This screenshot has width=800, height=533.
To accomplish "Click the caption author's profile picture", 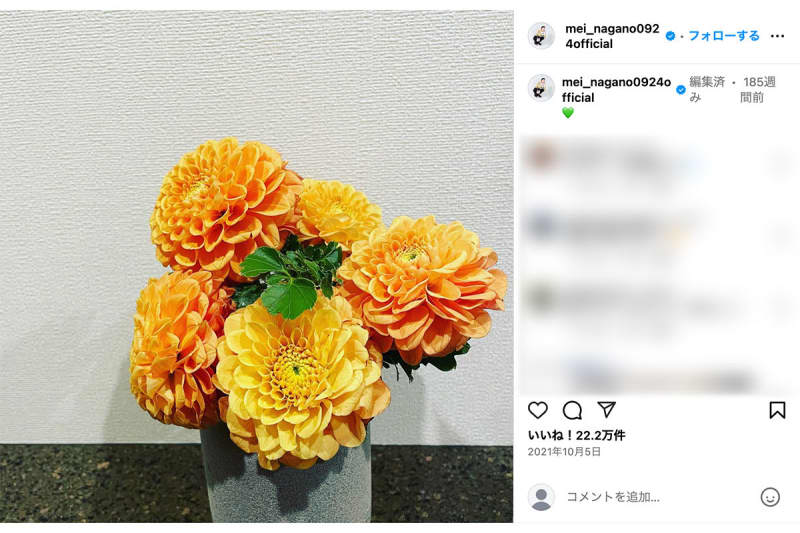I will (541, 88).
